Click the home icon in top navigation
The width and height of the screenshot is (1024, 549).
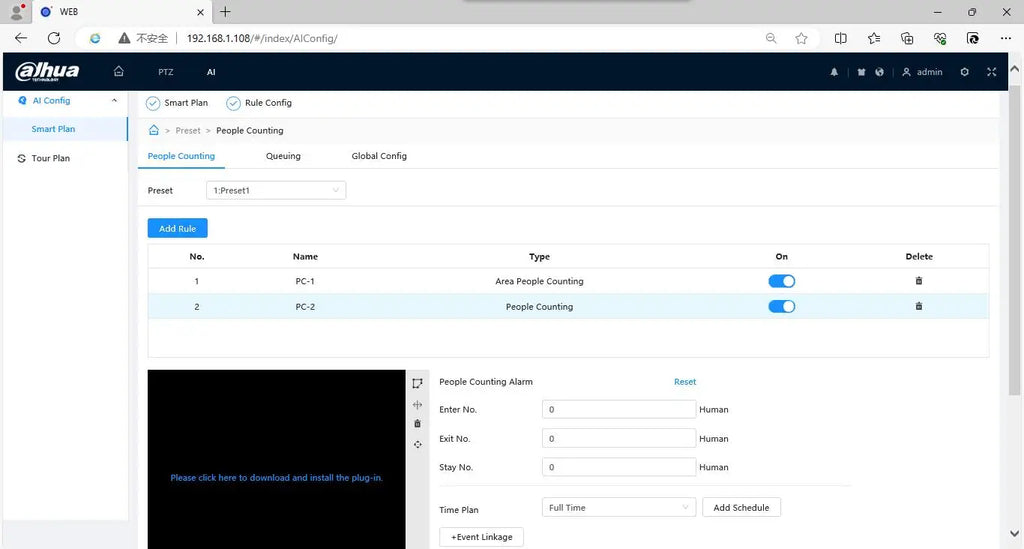coord(119,72)
